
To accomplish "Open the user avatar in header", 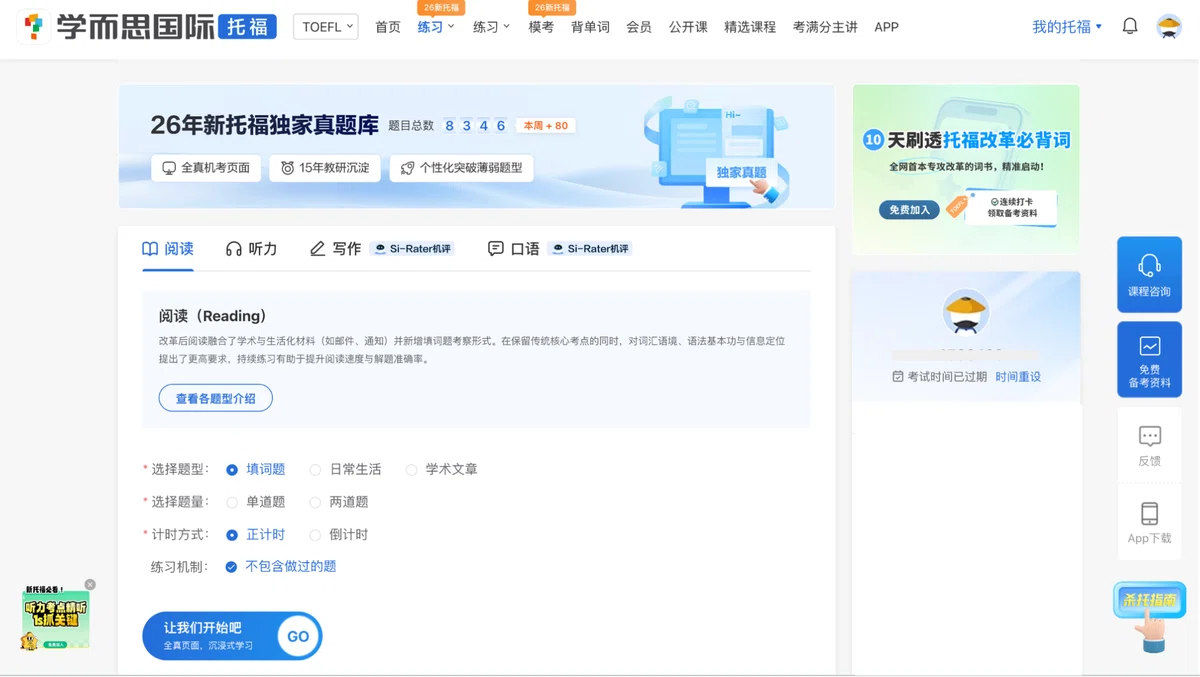I will pos(1169,27).
